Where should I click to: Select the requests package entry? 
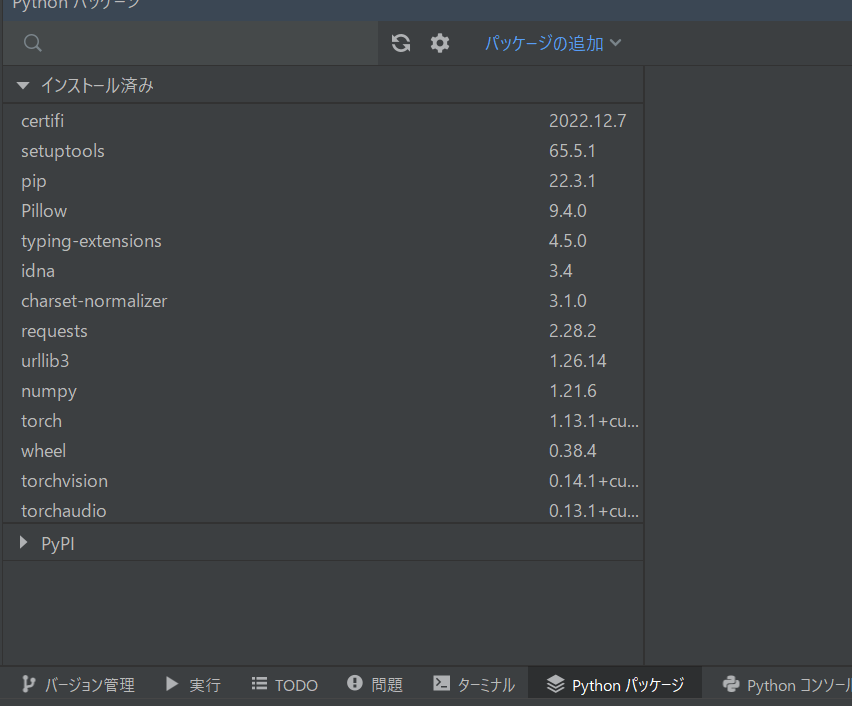point(54,330)
